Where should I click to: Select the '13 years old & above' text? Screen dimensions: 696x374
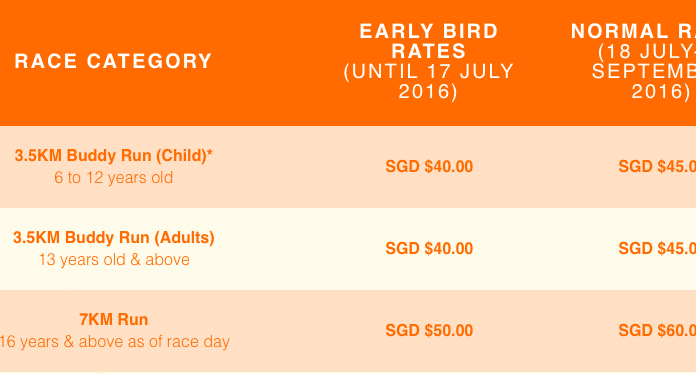[114, 260]
